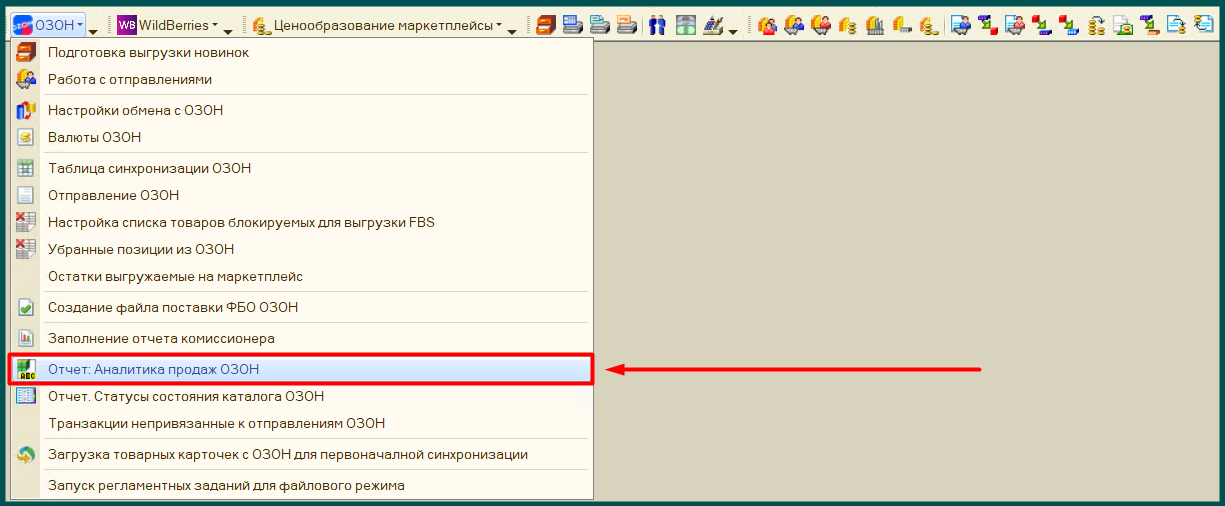Click the green banknote toolbar icon
The image size is (1225, 506).
685,25
